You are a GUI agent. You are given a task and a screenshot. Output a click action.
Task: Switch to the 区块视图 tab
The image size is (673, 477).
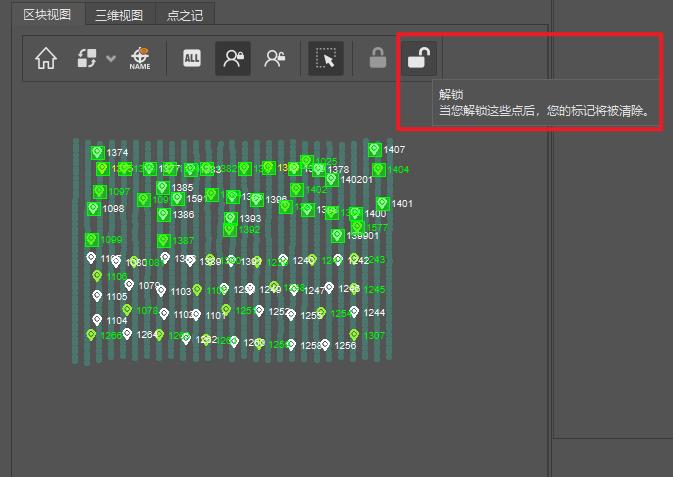pyautogui.click(x=47, y=15)
